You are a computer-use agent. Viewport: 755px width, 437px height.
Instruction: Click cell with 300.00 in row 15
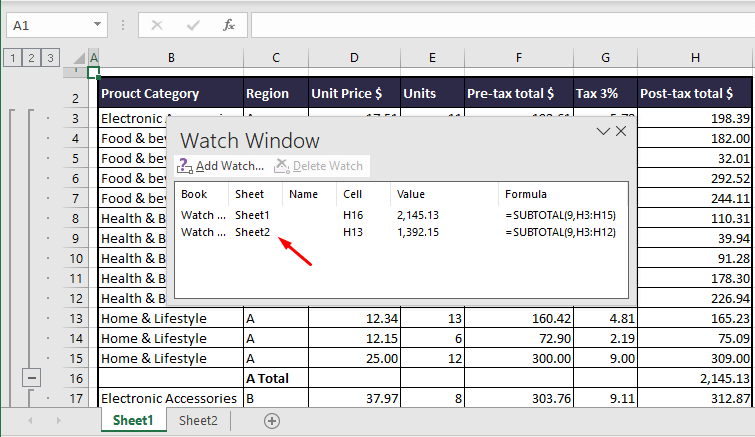(x=519, y=359)
